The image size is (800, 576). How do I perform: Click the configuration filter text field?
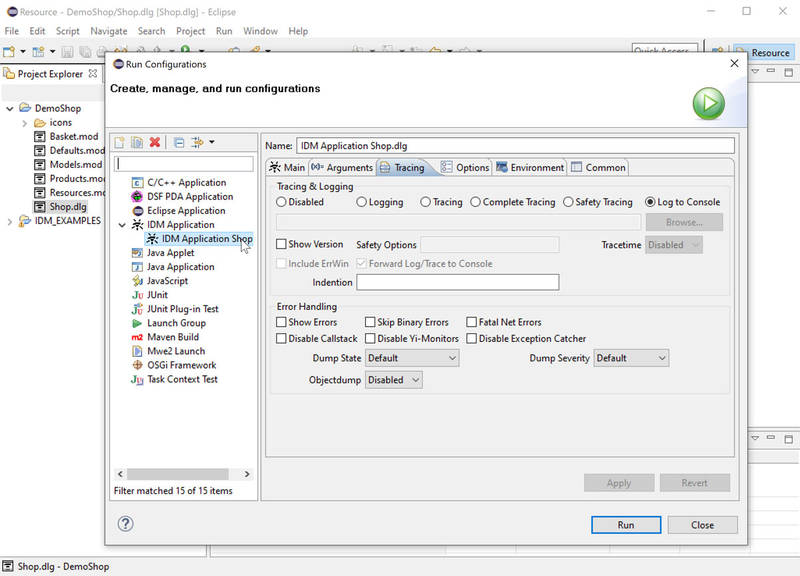tap(184, 164)
